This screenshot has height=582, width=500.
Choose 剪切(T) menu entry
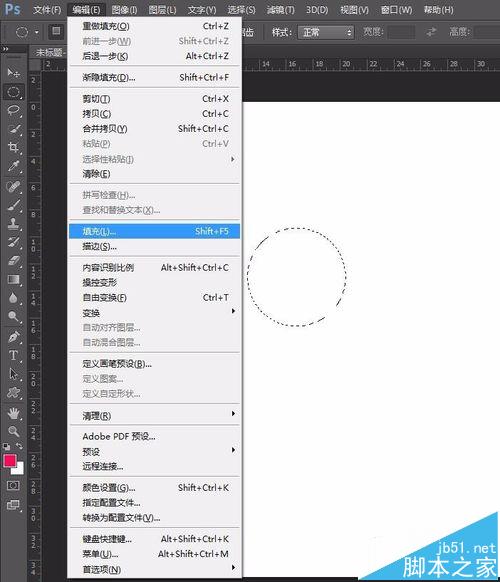click(154, 99)
